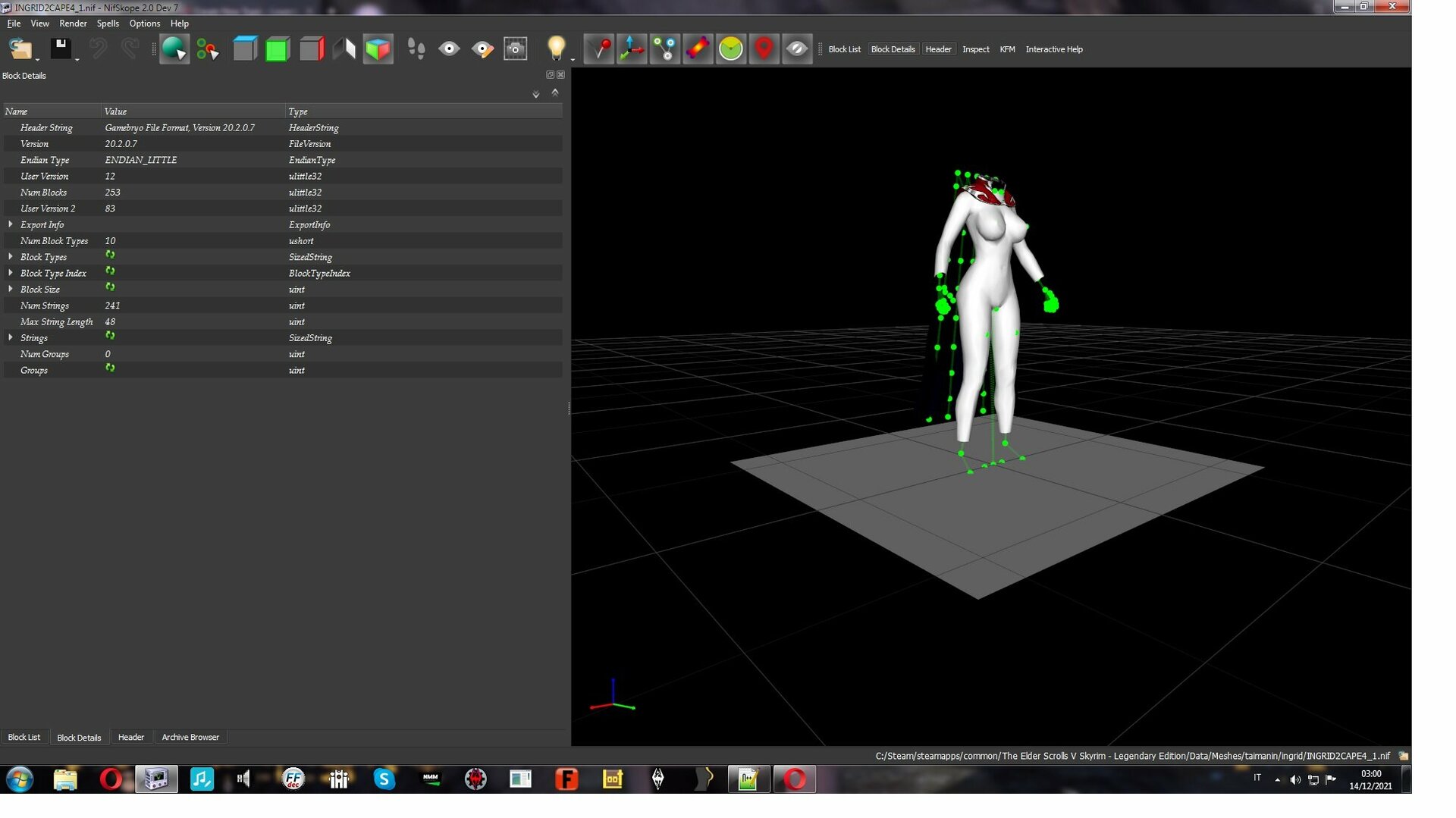
Task: Open the View menu
Action: pos(39,24)
